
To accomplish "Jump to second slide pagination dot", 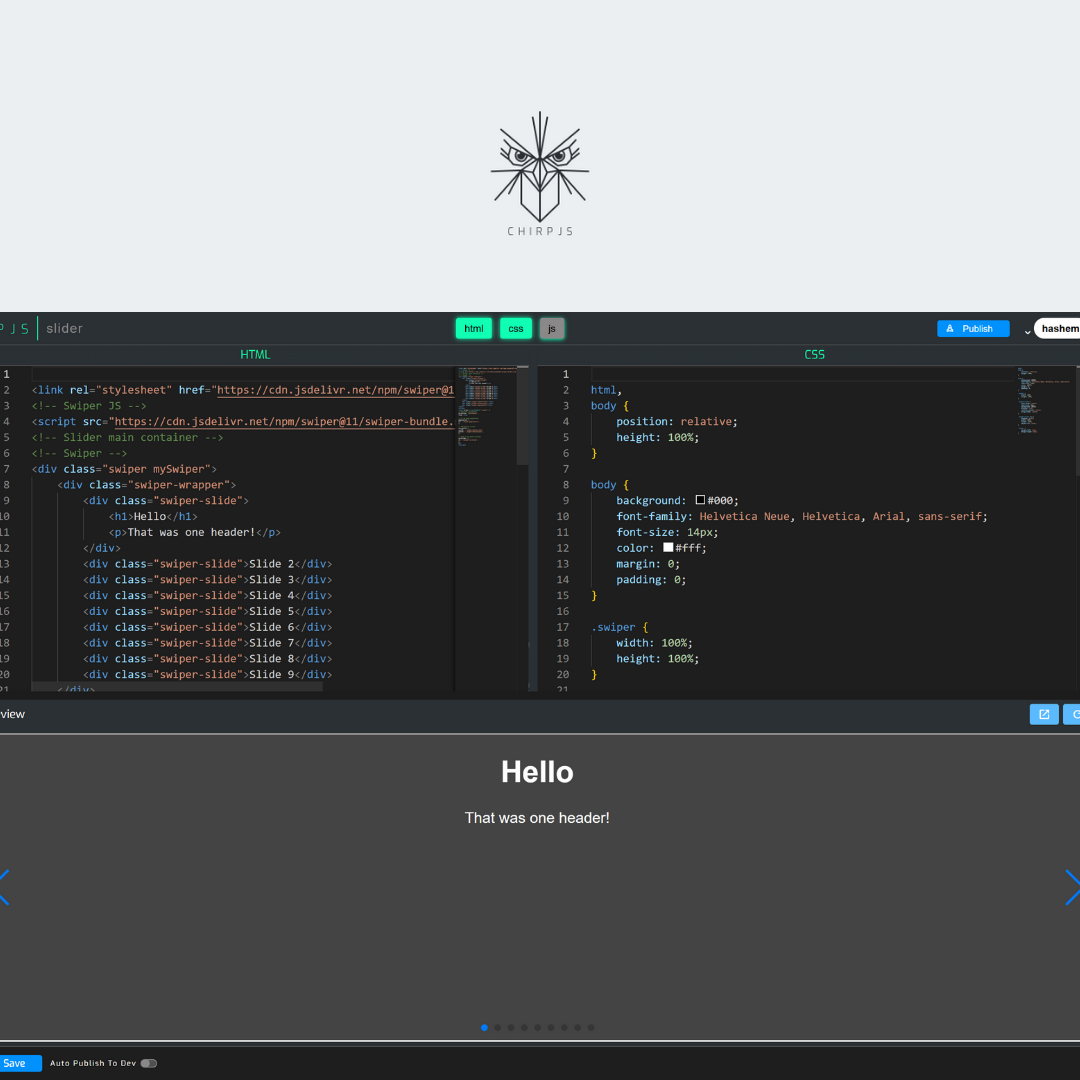I will pos(498,1027).
